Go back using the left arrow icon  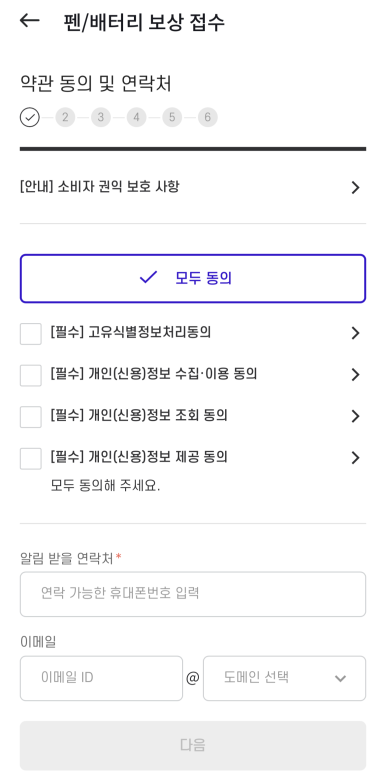click(x=30, y=20)
